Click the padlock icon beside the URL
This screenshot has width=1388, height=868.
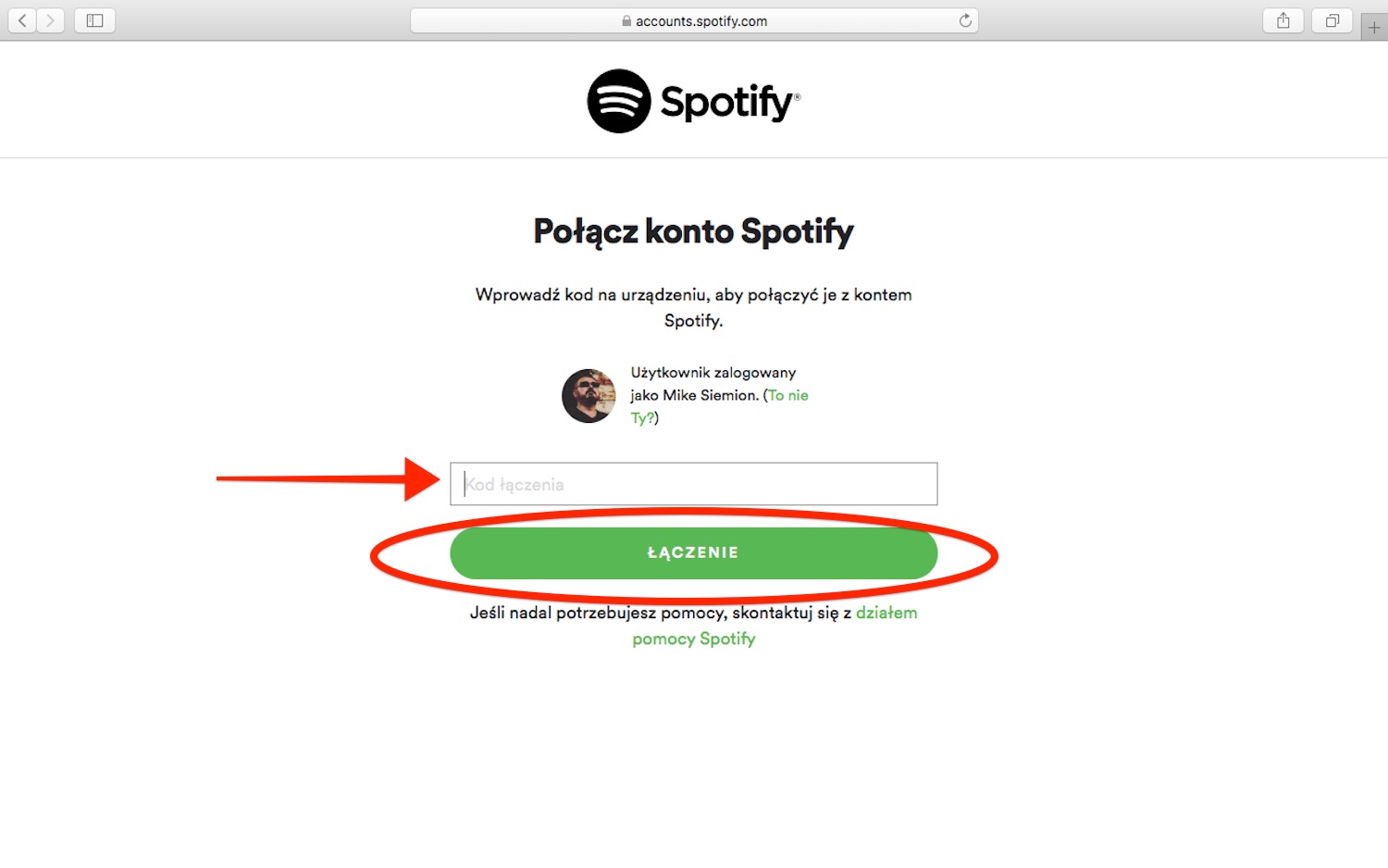[626, 21]
